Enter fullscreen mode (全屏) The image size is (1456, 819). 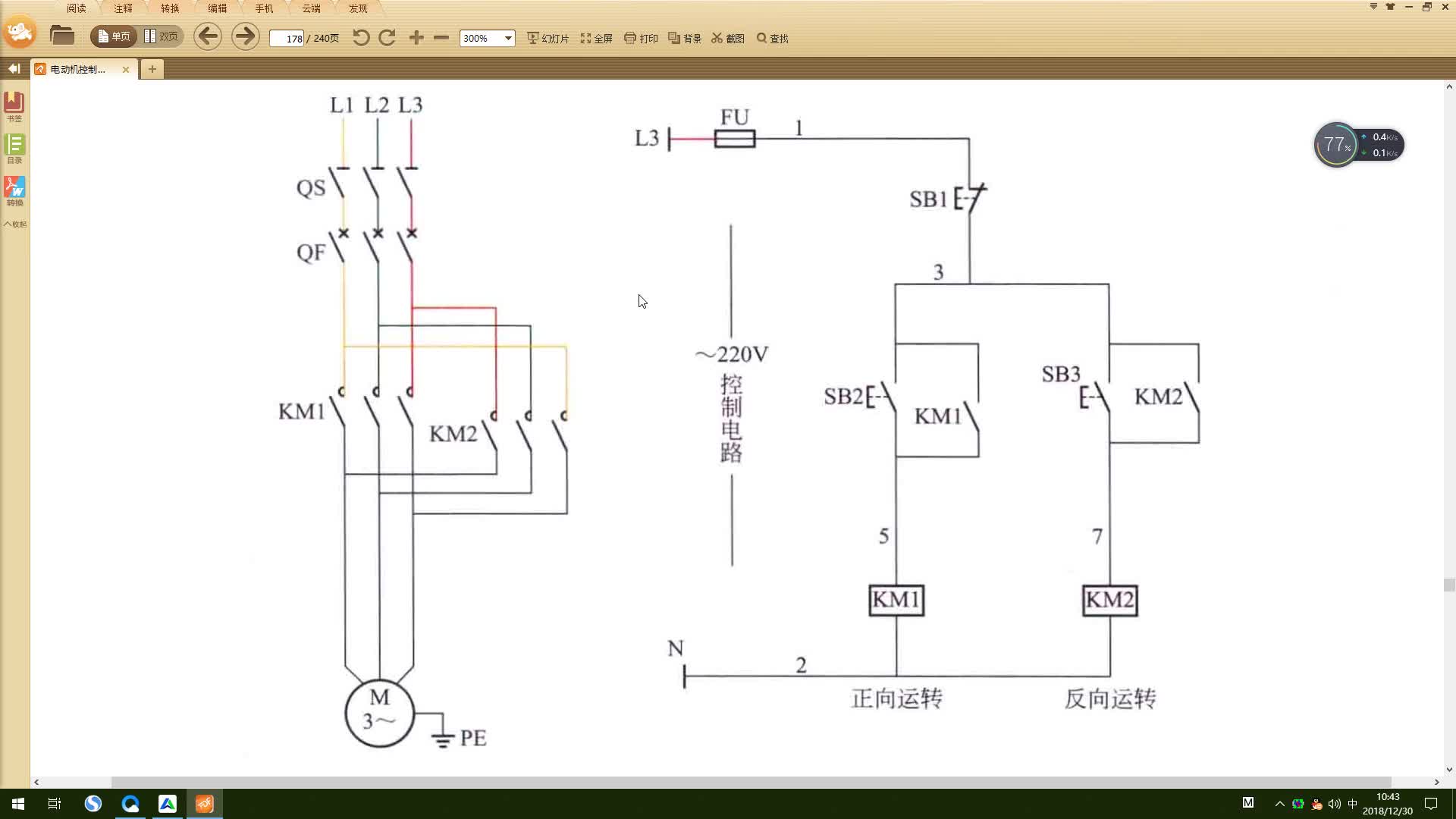[597, 38]
